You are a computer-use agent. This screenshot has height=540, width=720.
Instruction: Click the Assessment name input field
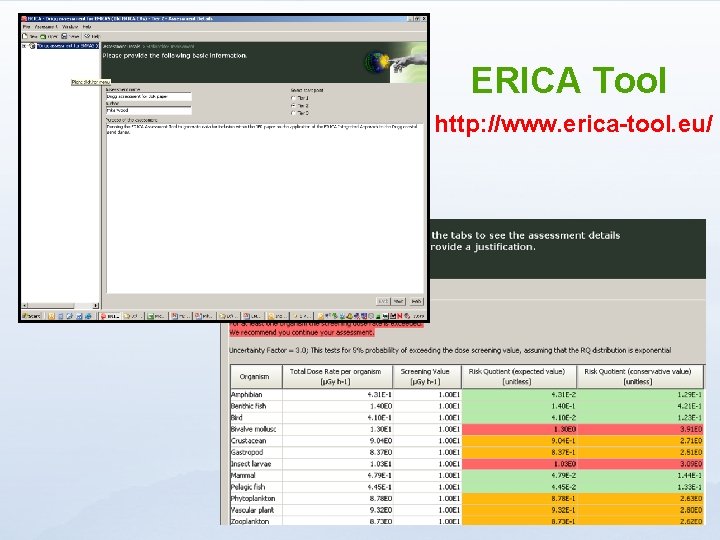click(149, 96)
